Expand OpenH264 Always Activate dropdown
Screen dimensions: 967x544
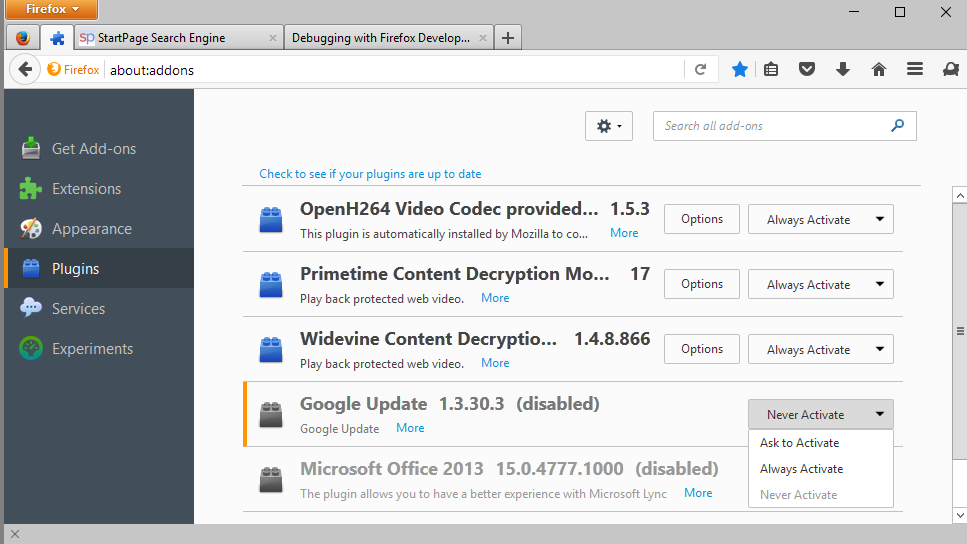821,219
